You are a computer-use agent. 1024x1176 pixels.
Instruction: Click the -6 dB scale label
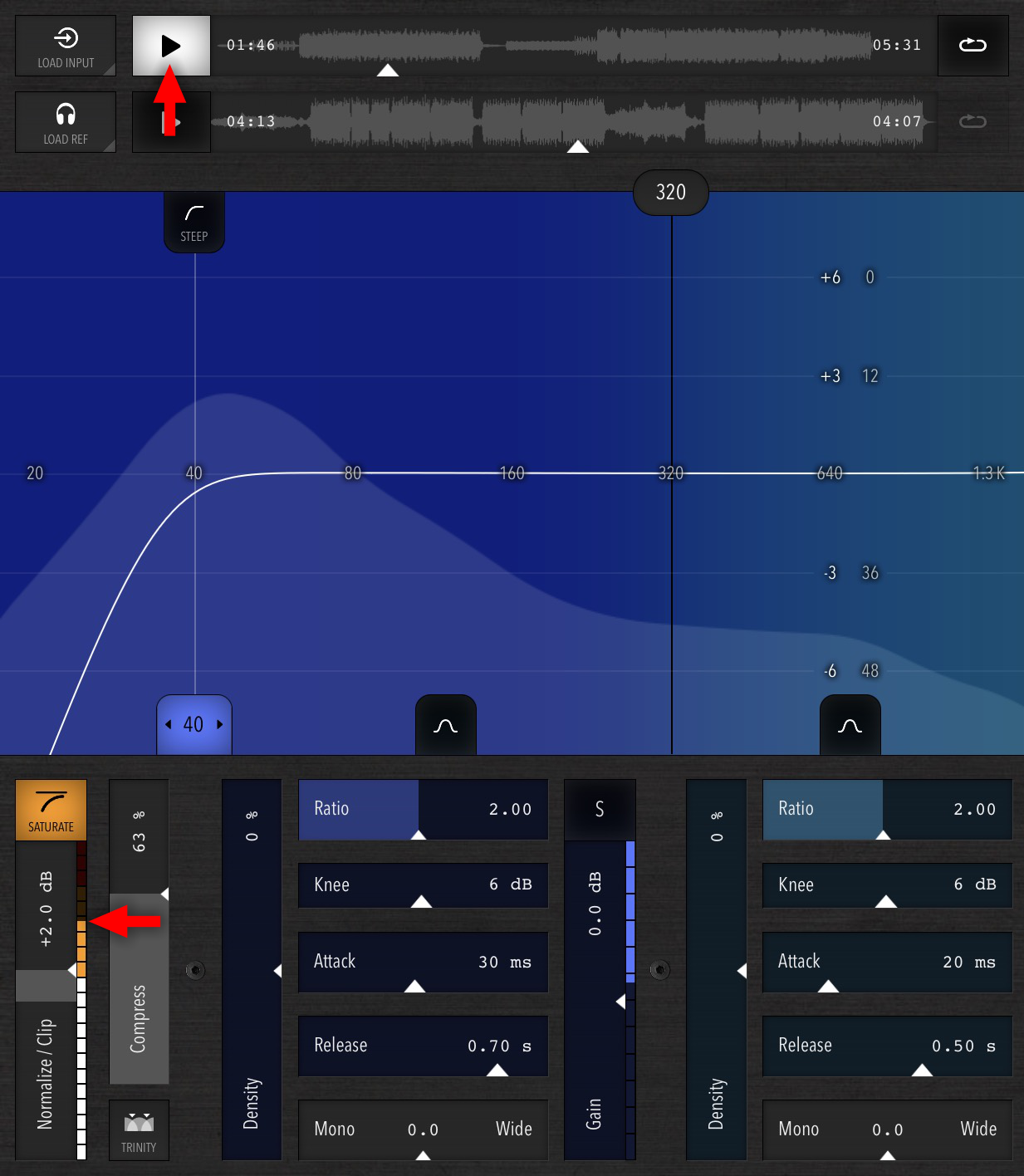(x=830, y=671)
